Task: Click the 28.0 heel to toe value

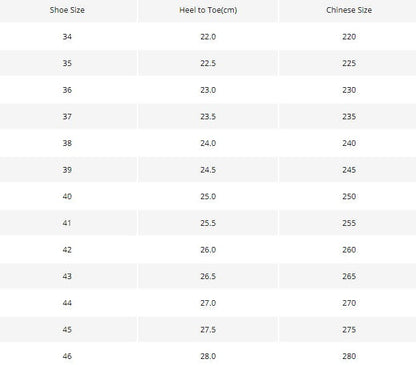Action: click(x=208, y=356)
